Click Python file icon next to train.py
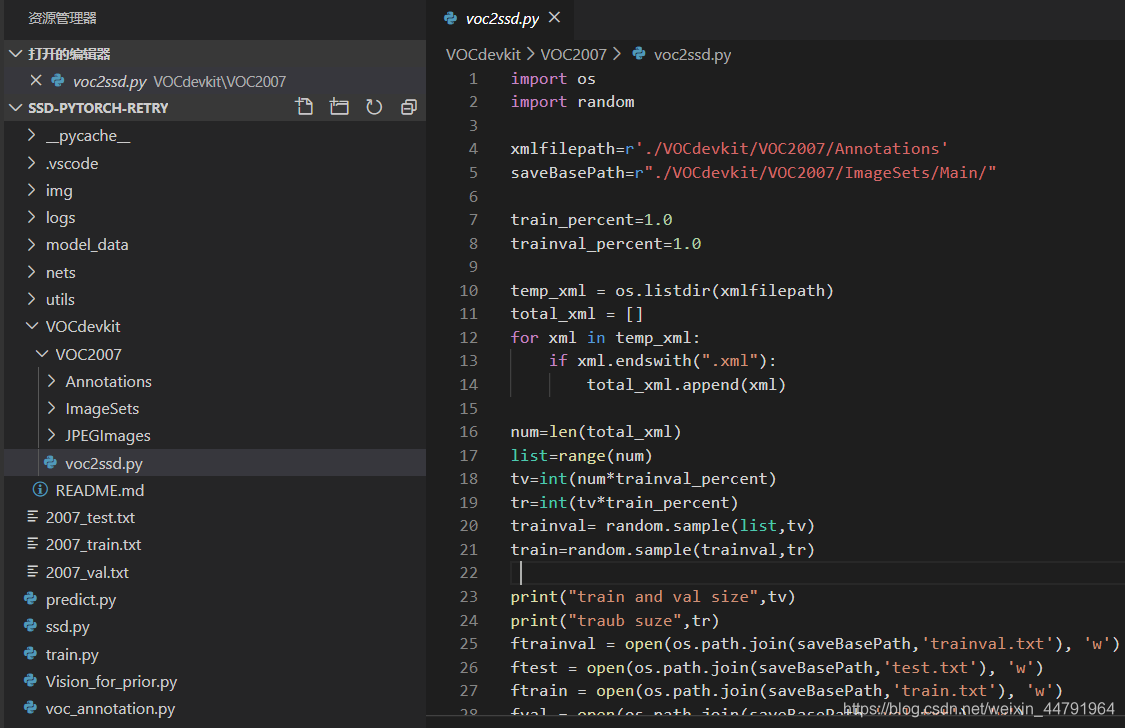1125x728 pixels. click(30, 653)
